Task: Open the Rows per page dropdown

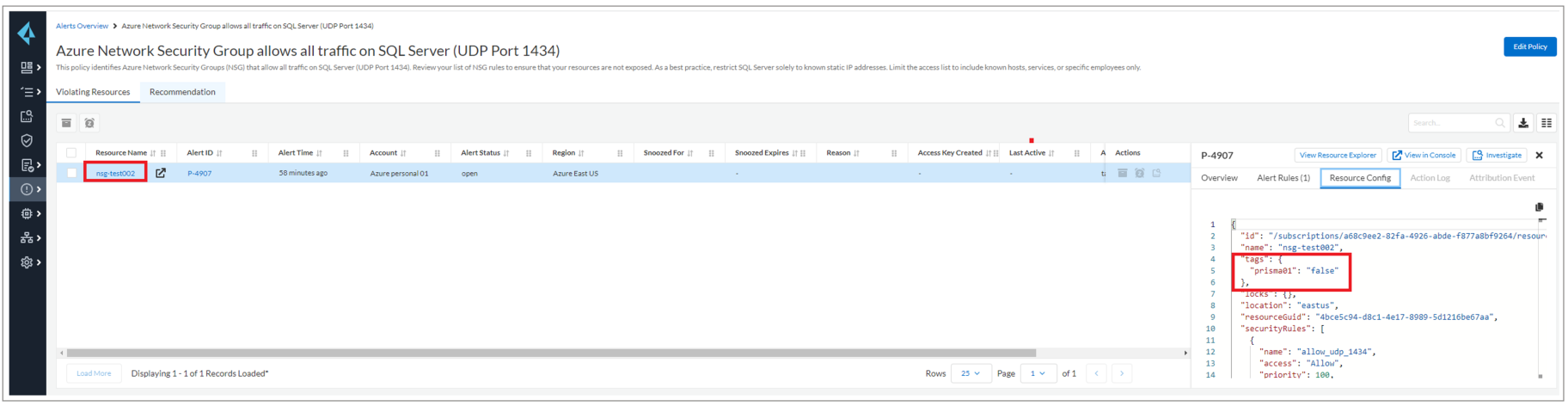Action: click(x=971, y=373)
